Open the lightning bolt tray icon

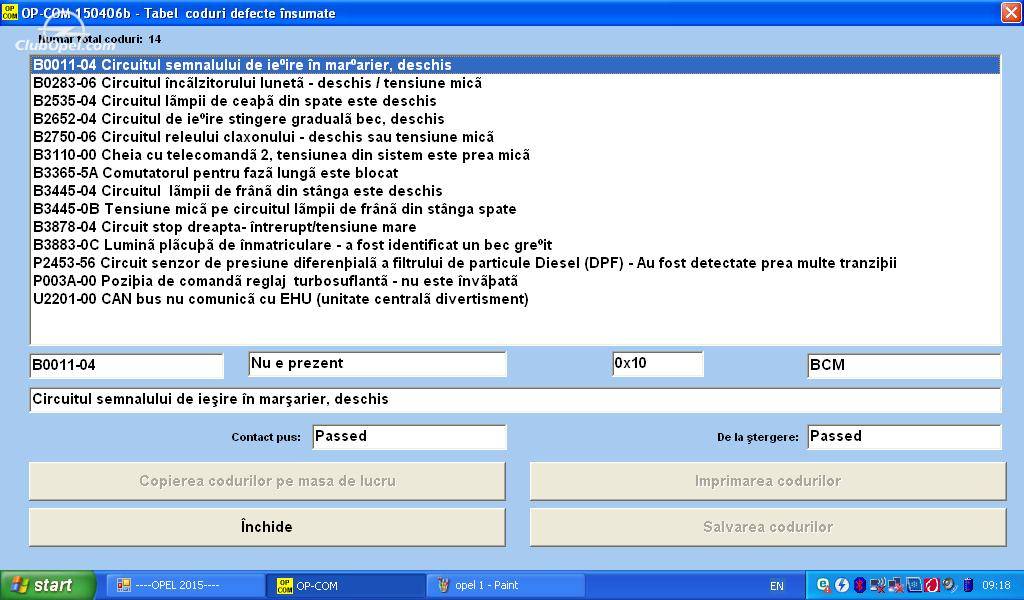click(842, 585)
